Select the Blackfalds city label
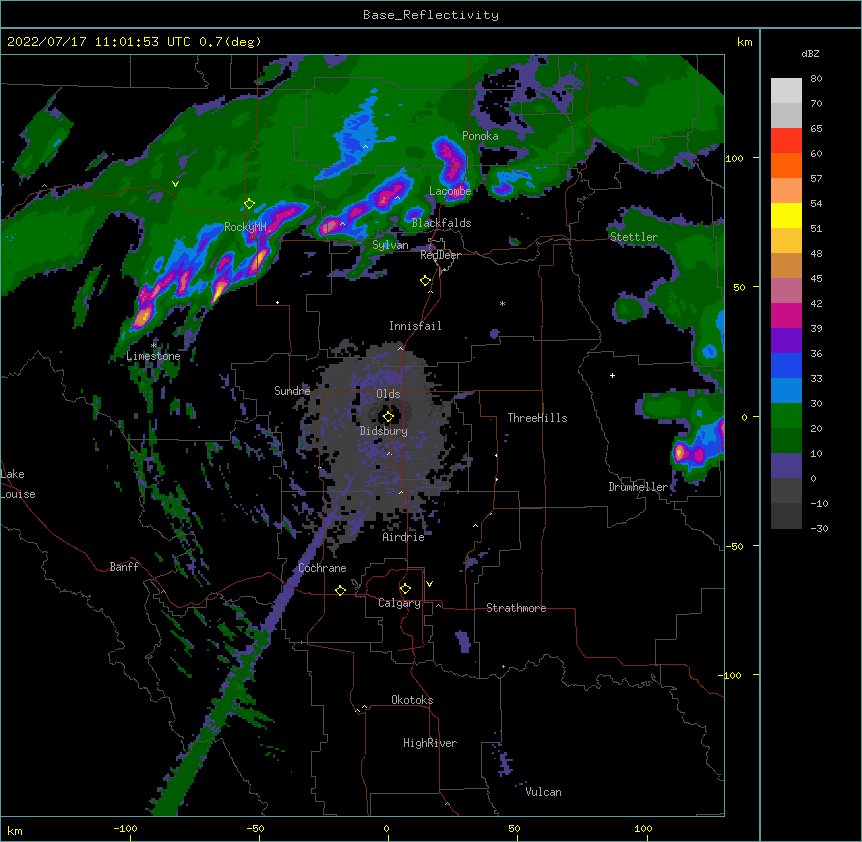The height and width of the screenshot is (842, 862). point(441,223)
